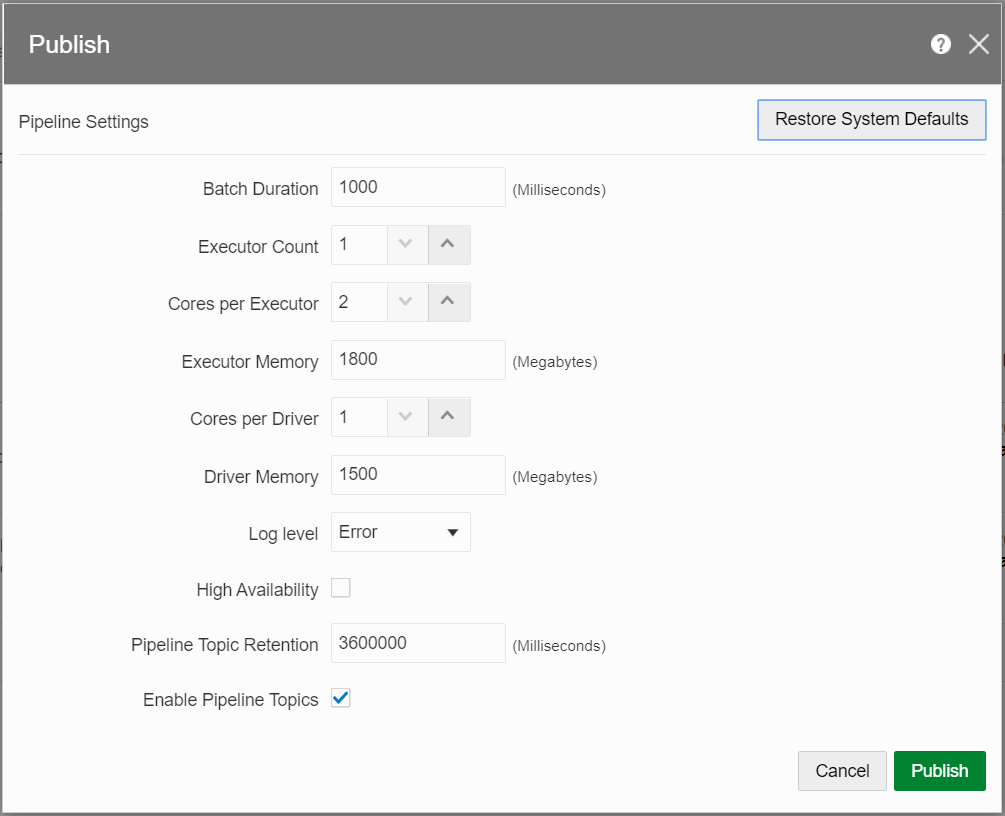The width and height of the screenshot is (1005, 816).
Task: Click the Pipeline Topic Retention label
Action: tap(224, 645)
